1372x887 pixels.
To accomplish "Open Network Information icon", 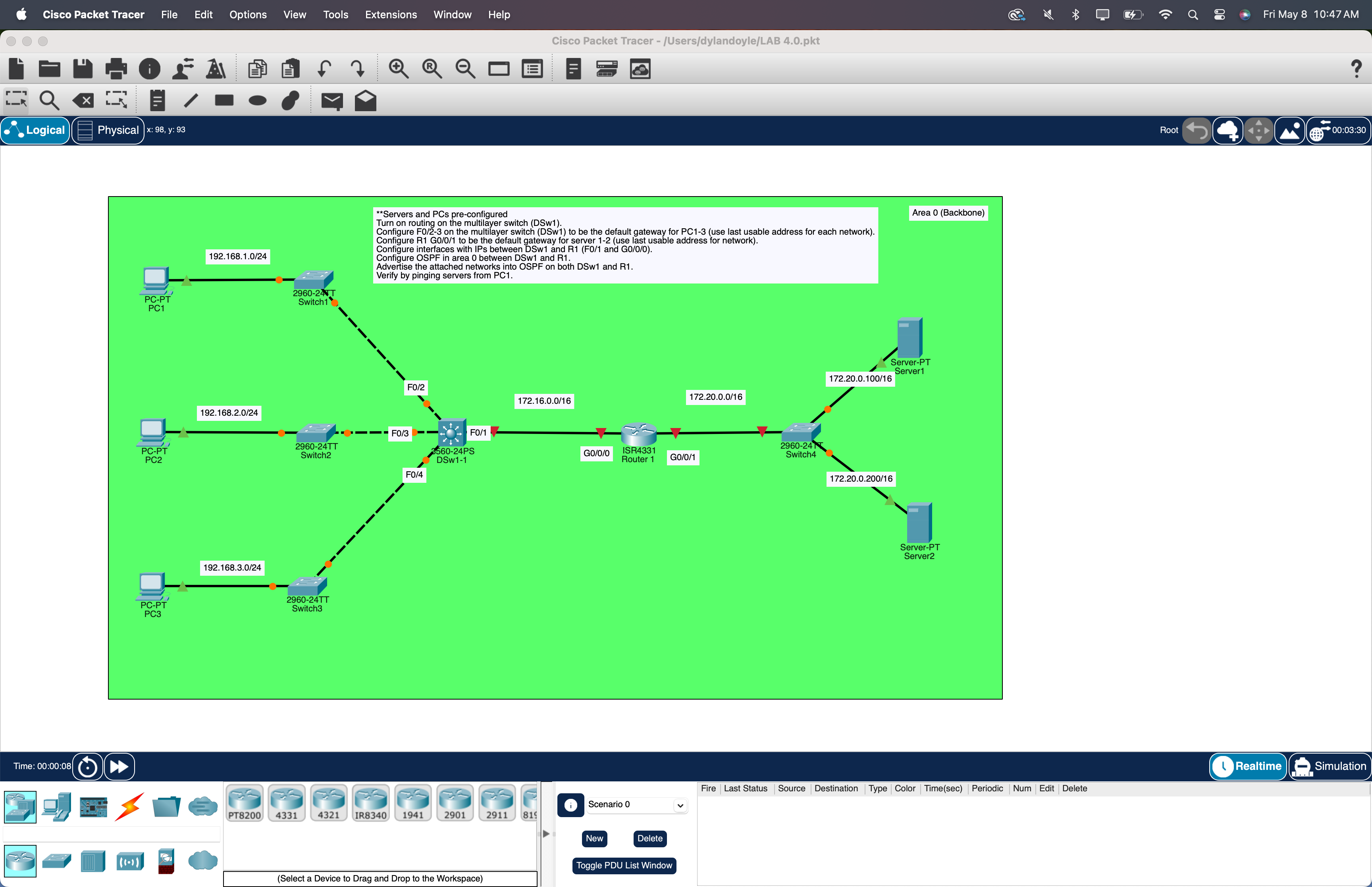I will pyautogui.click(x=150, y=69).
